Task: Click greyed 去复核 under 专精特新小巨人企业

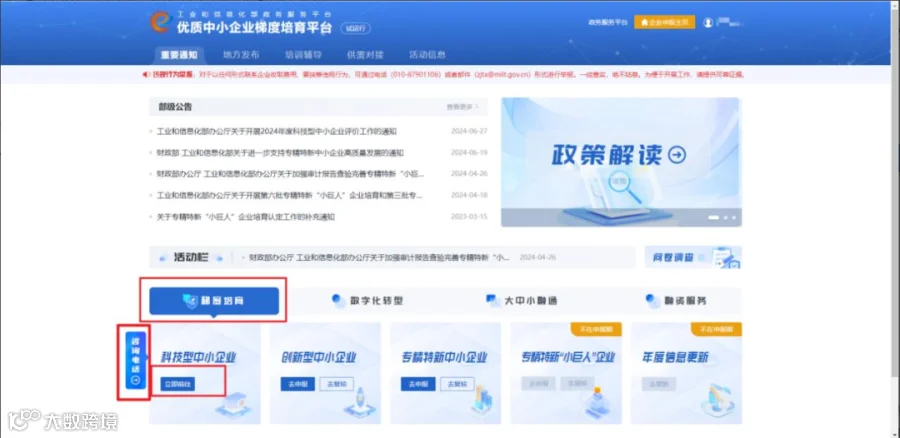Action: tap(577, 384)
